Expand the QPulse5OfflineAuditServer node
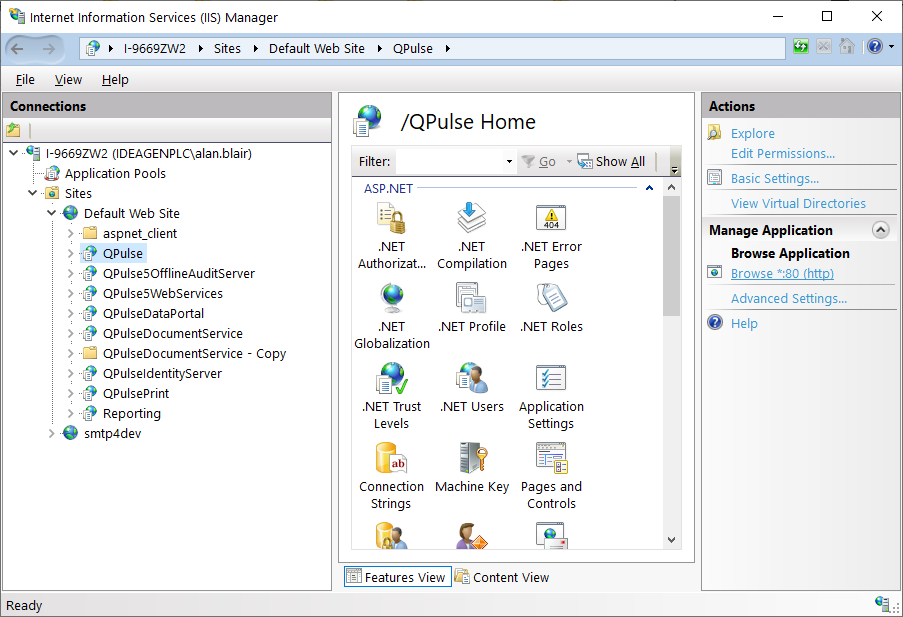 point(71,273)
